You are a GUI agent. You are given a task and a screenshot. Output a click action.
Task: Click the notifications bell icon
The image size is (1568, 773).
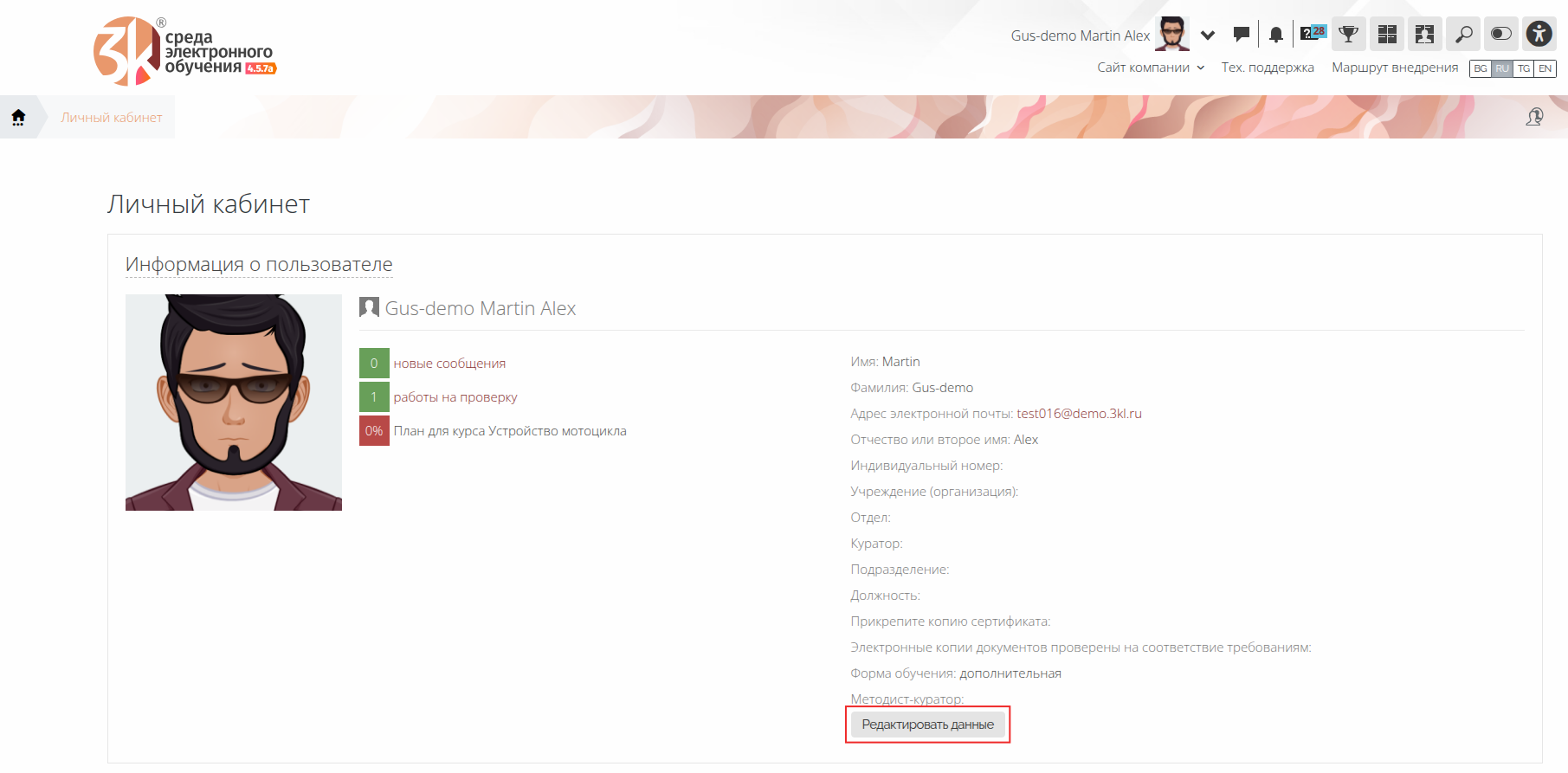click(x=1275, y=35)
